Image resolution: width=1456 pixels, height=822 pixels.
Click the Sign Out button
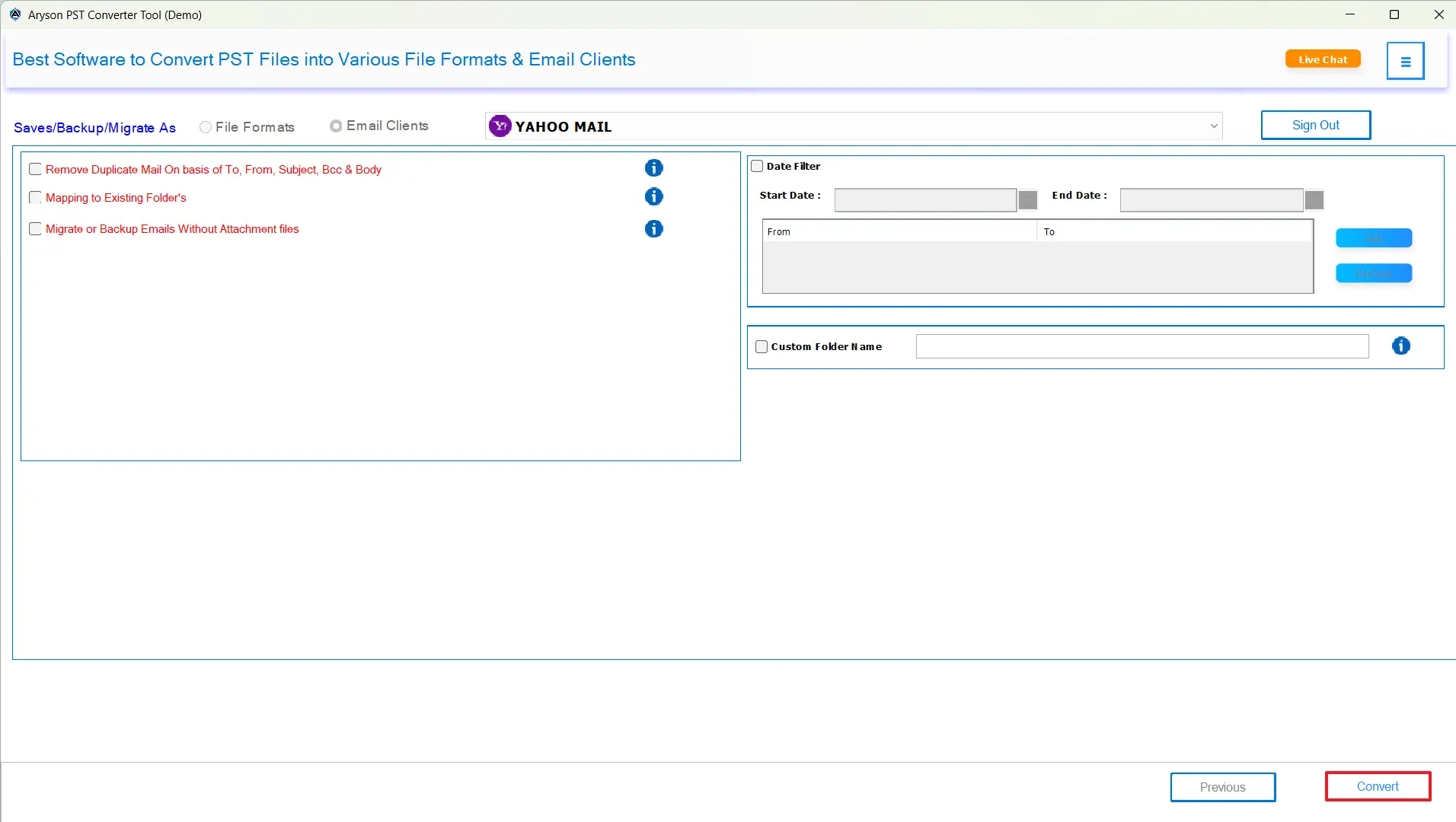click(x=1316, y=125)
